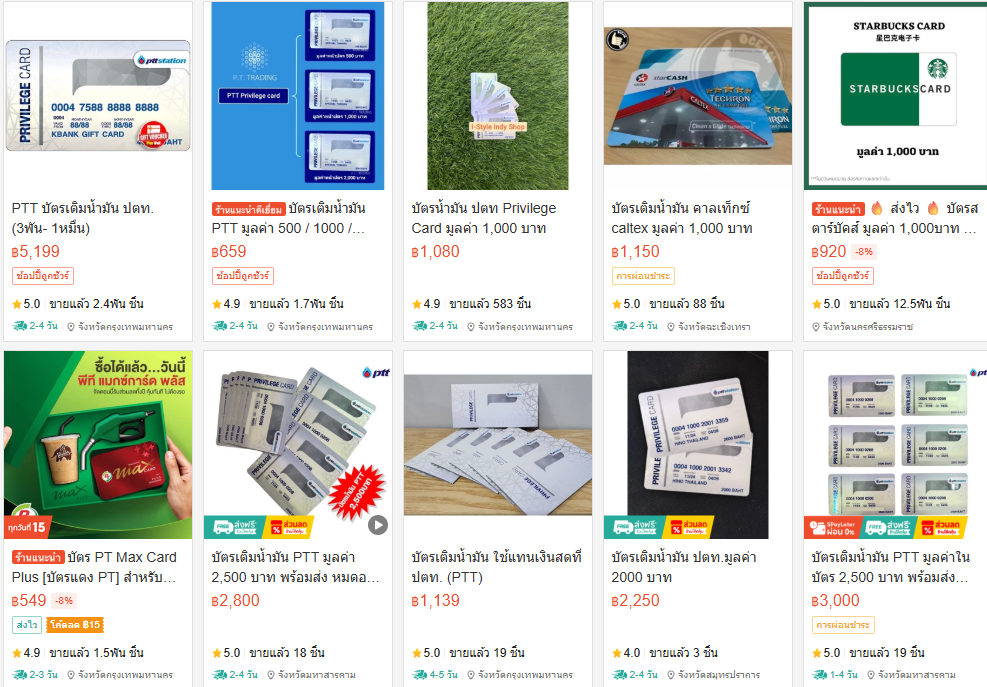This screenshot has height=687, width=987.
Task: Click the delivery truck icon under PTT 3พัน-1หมื่น listing
Action: click(20, 326)
